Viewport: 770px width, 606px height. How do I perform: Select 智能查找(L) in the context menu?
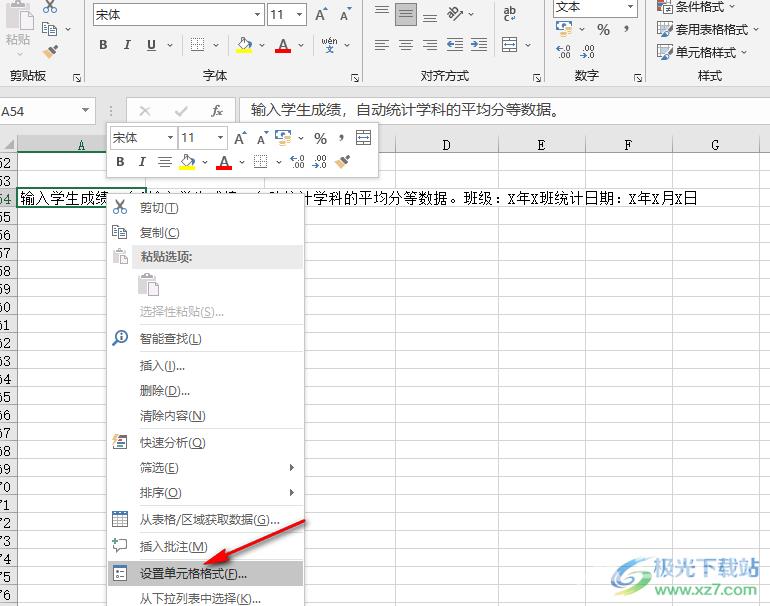pos(205,338)
